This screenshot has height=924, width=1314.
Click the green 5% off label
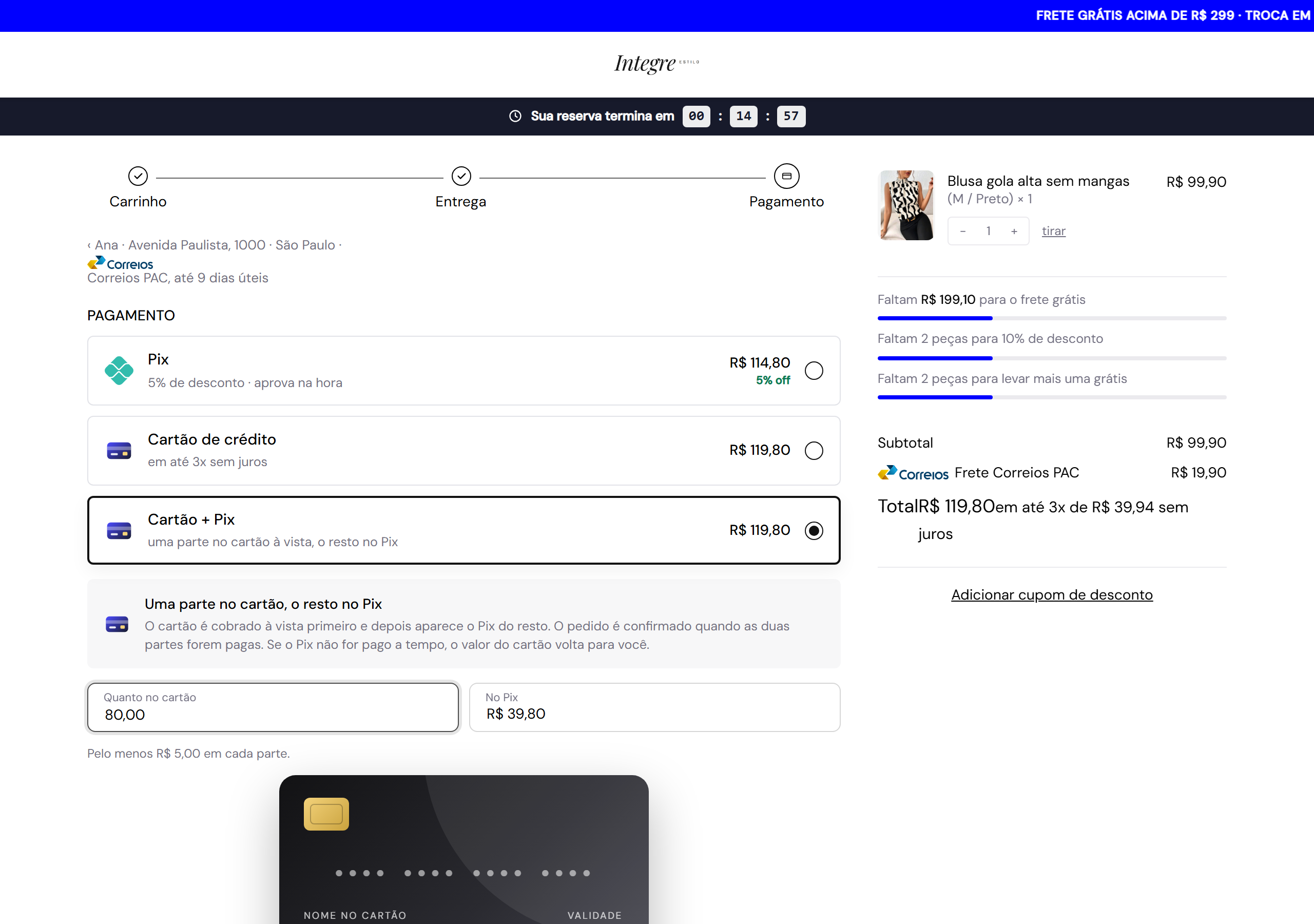coord(772,380)
